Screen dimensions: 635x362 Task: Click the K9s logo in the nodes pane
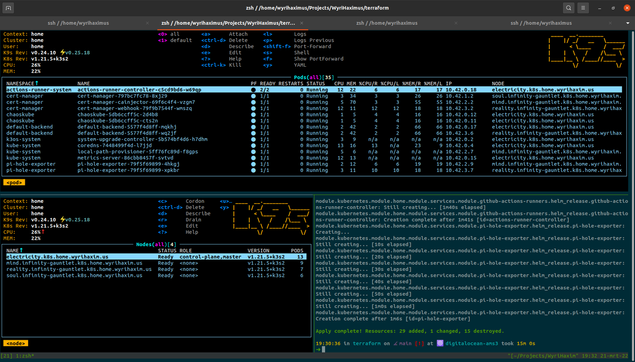click(271, 219)
